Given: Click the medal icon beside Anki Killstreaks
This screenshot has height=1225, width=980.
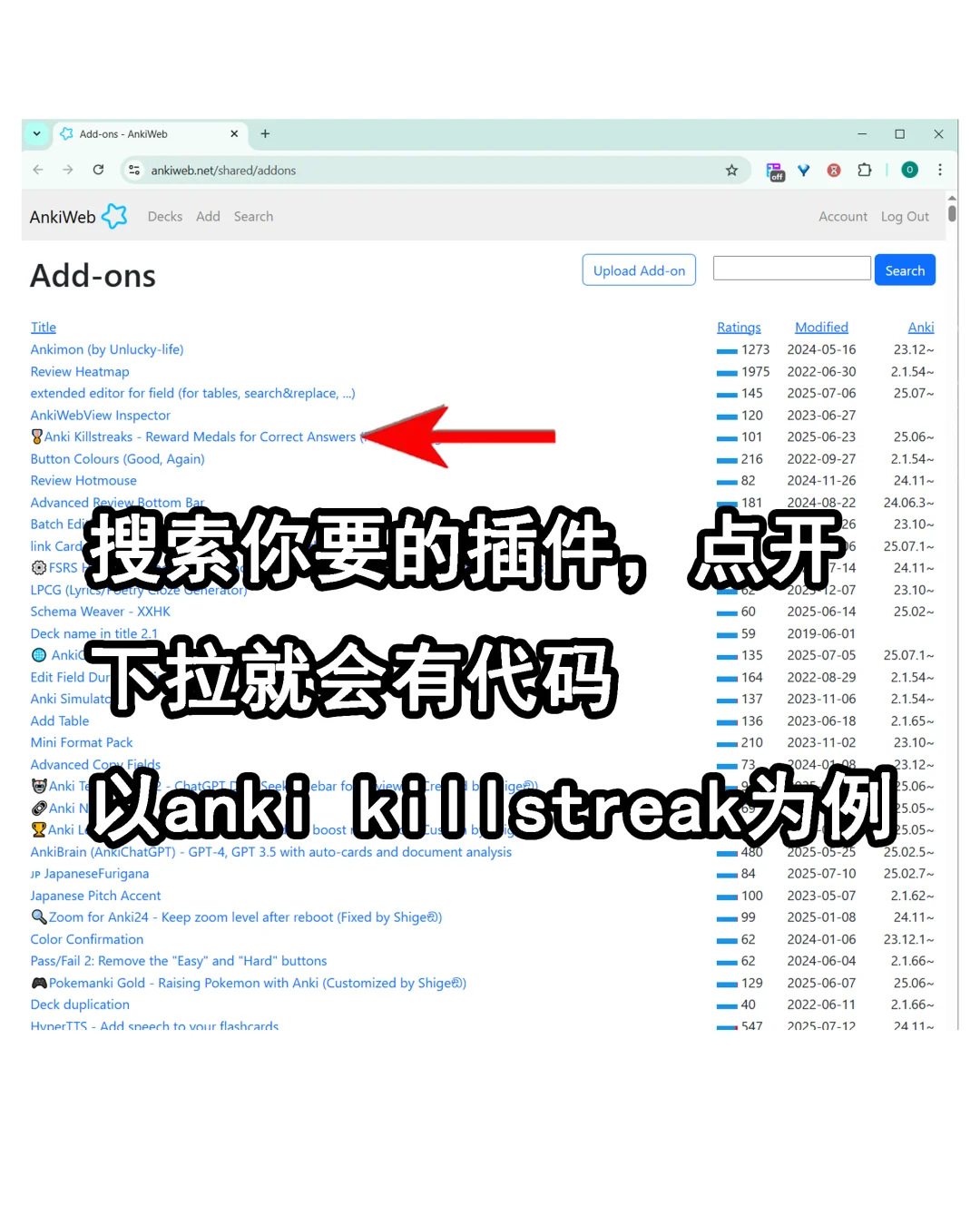Looking at the screenshot, I should (x=34, y=436).
